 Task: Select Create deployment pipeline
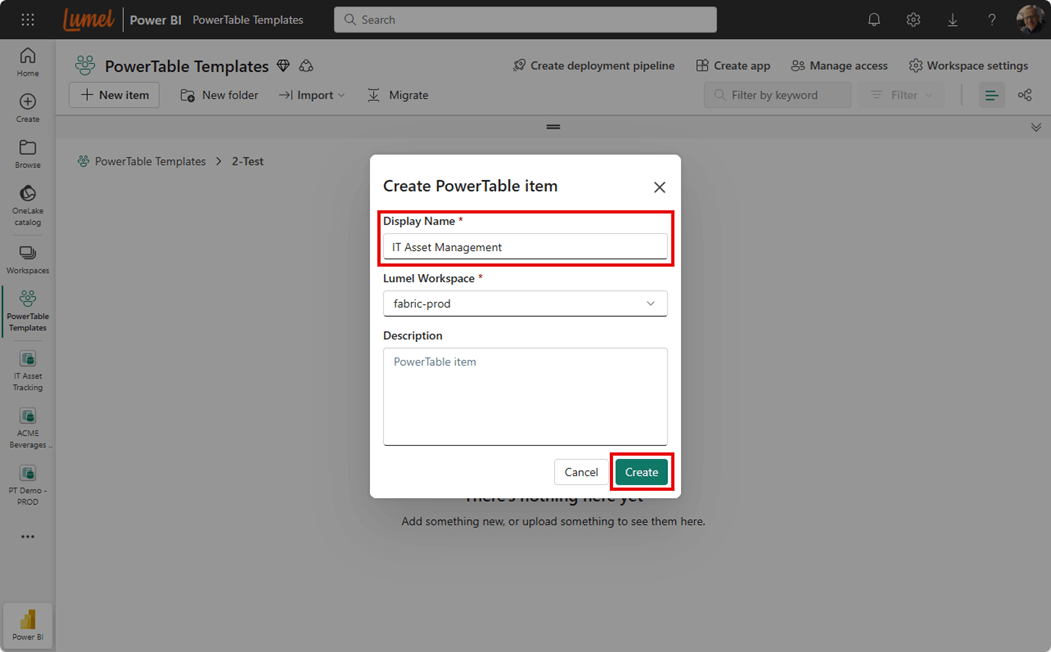tap(593, 66)
